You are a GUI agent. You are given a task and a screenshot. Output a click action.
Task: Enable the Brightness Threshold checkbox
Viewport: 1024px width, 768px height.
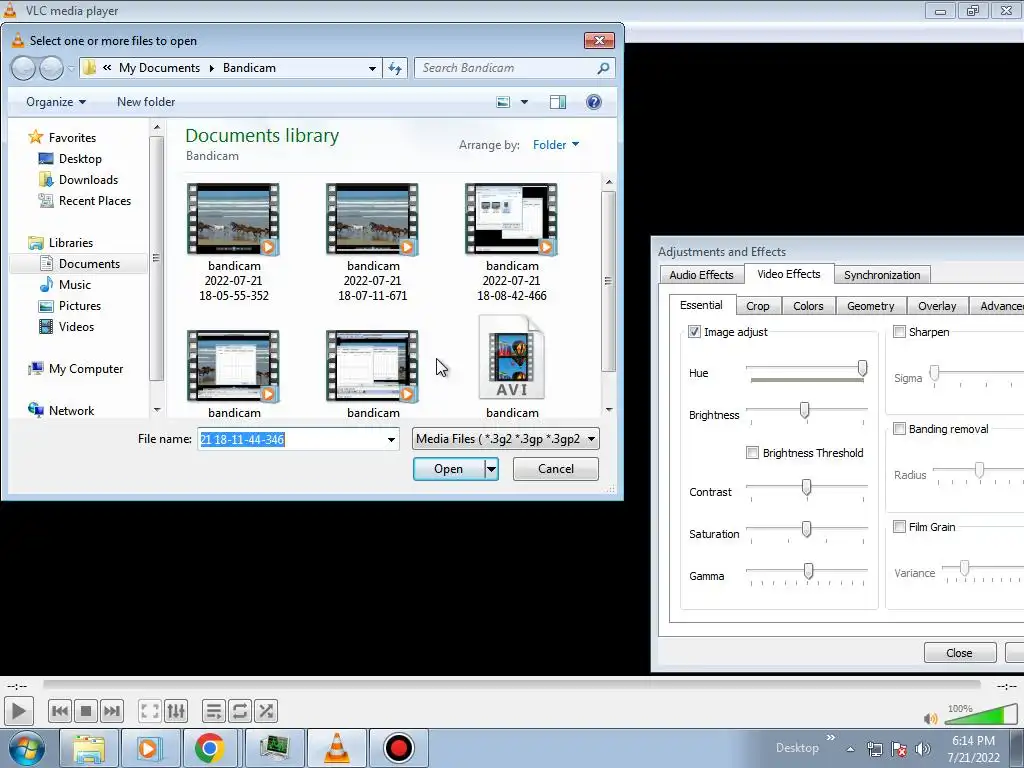coord(752,453)
